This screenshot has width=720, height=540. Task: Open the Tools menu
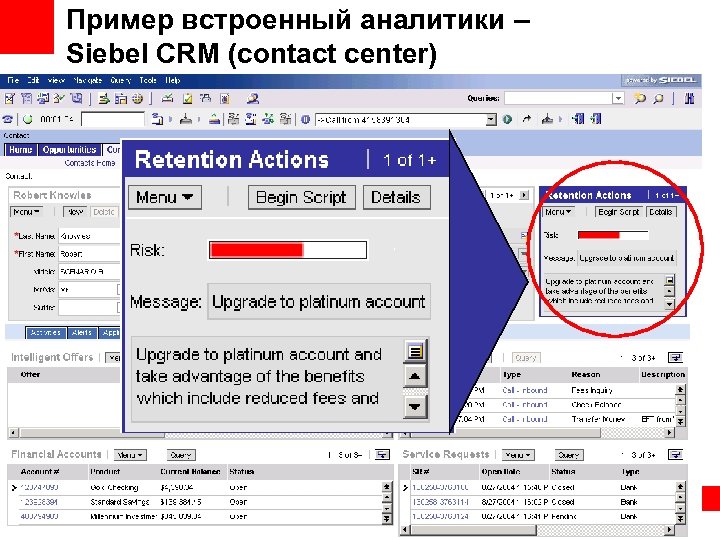tap(148, 80)
